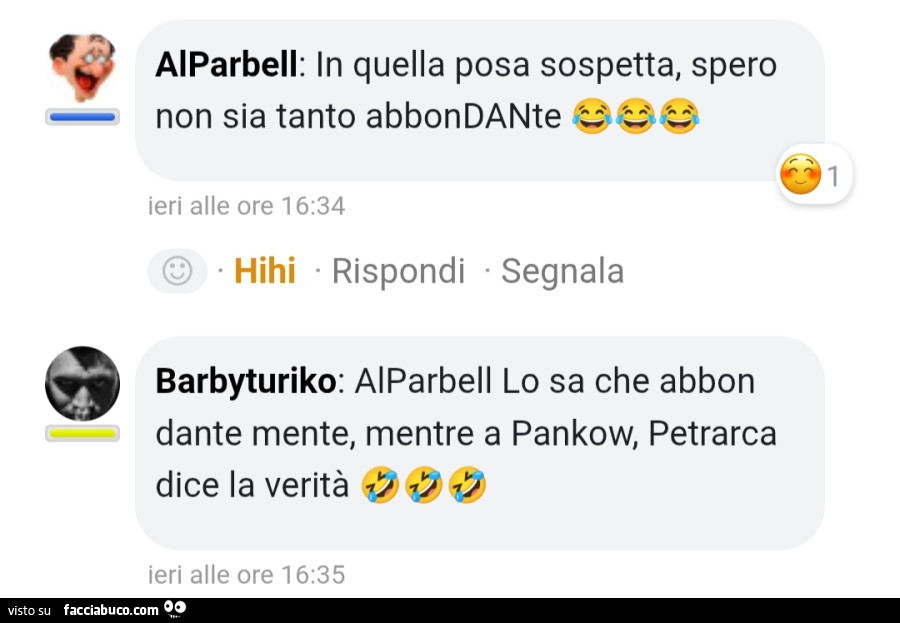Click the reaction count number 1

pyautogui.click(x=833, y=176)
